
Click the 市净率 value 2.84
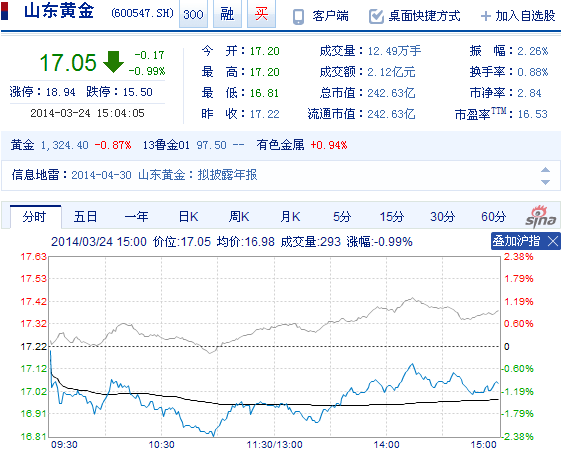[530, 93]
